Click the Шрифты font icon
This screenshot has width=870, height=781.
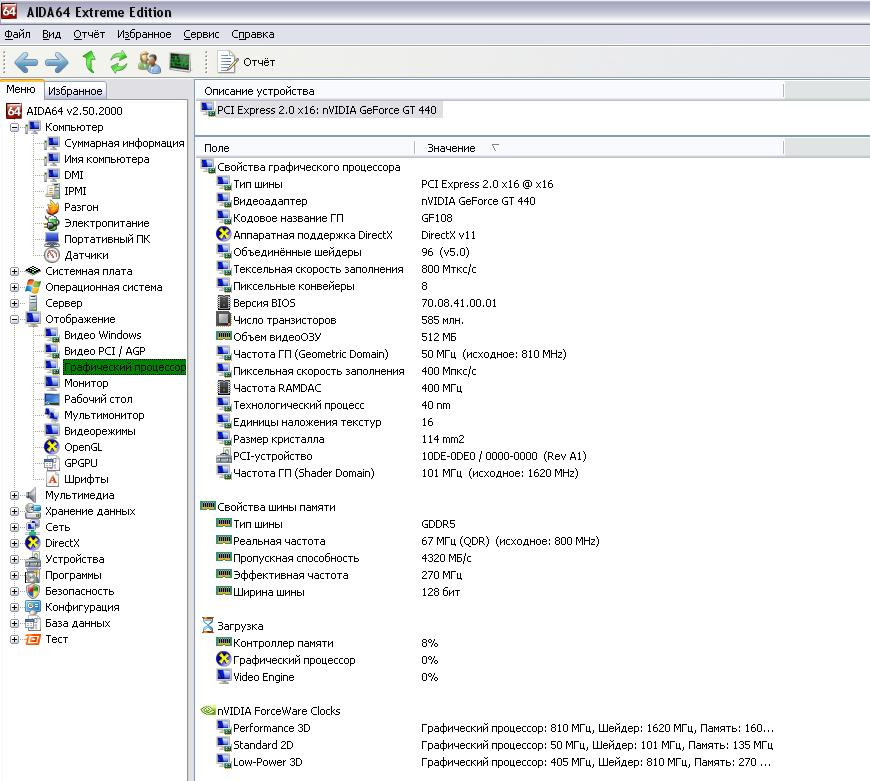pyautogui.click(x=52, y=479)
